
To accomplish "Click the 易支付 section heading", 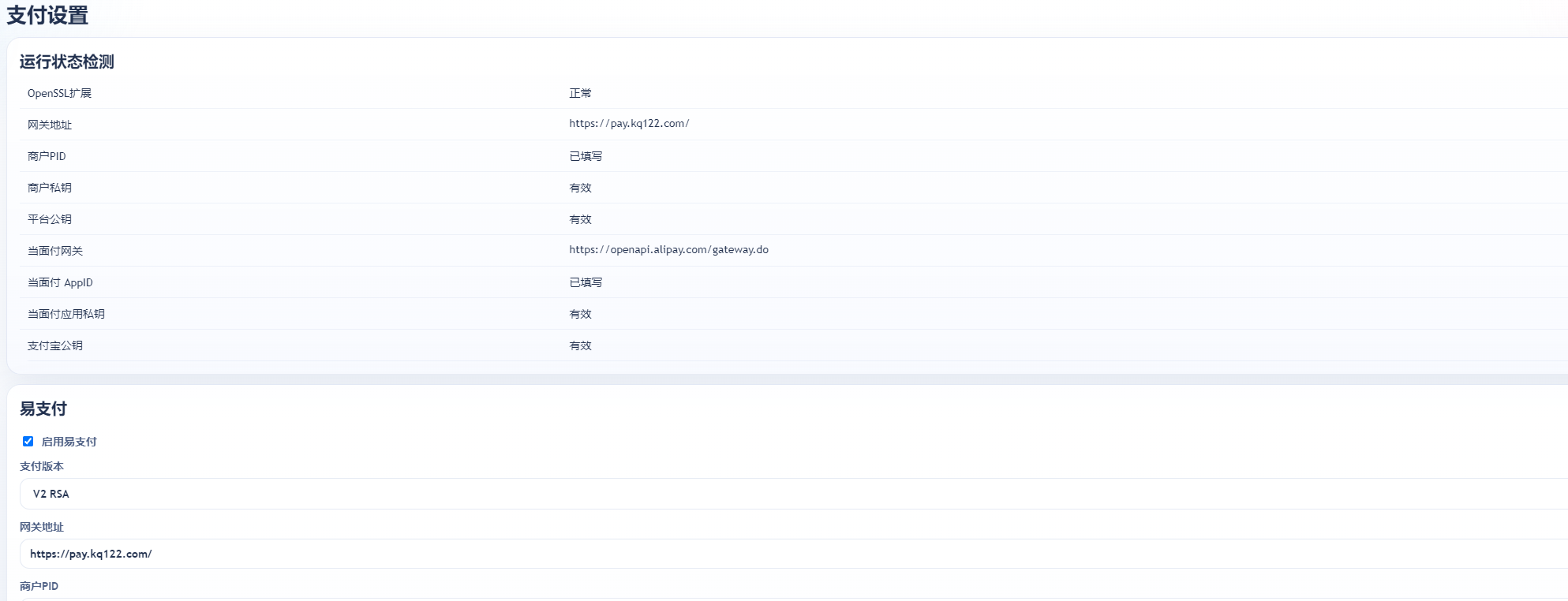I will click(43, 409).
